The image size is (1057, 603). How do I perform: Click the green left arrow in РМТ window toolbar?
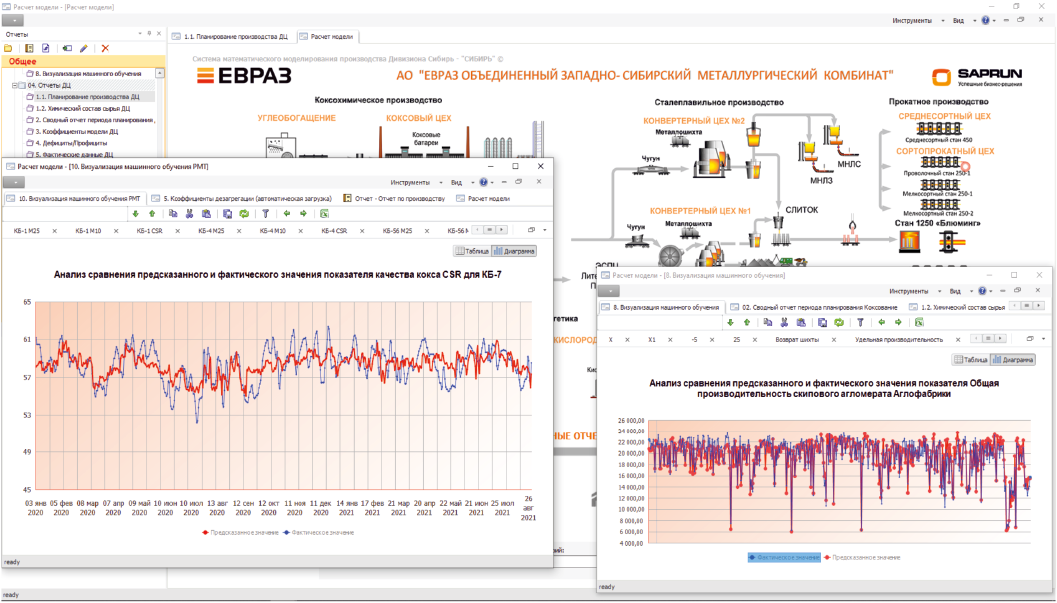[x=287, y=214]
